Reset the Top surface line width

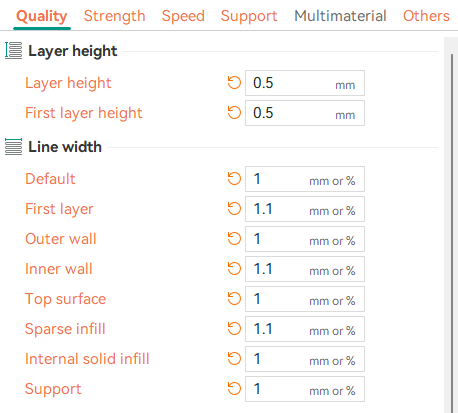(x=234, y=299)
